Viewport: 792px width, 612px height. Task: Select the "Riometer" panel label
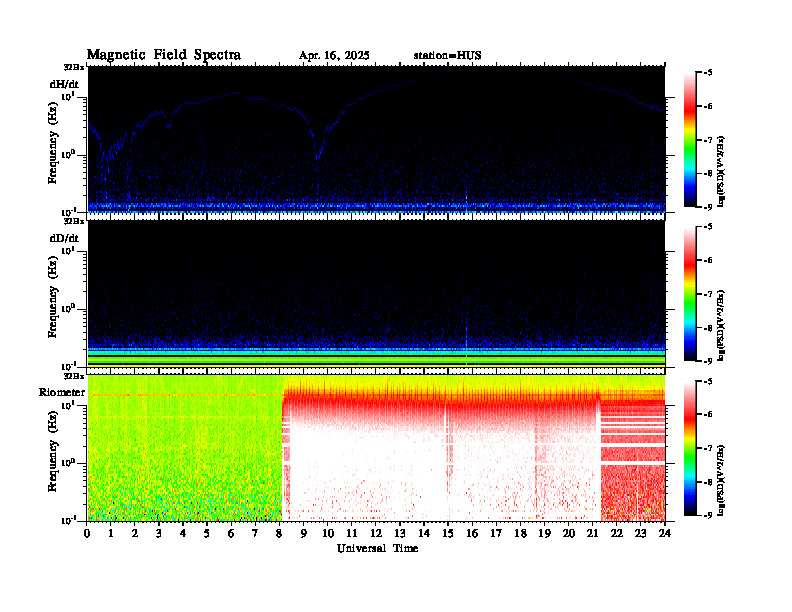[x=62, y=392]
